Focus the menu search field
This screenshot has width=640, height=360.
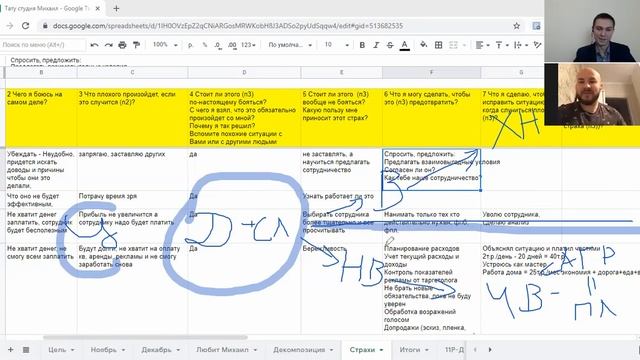tap(43, 45)
